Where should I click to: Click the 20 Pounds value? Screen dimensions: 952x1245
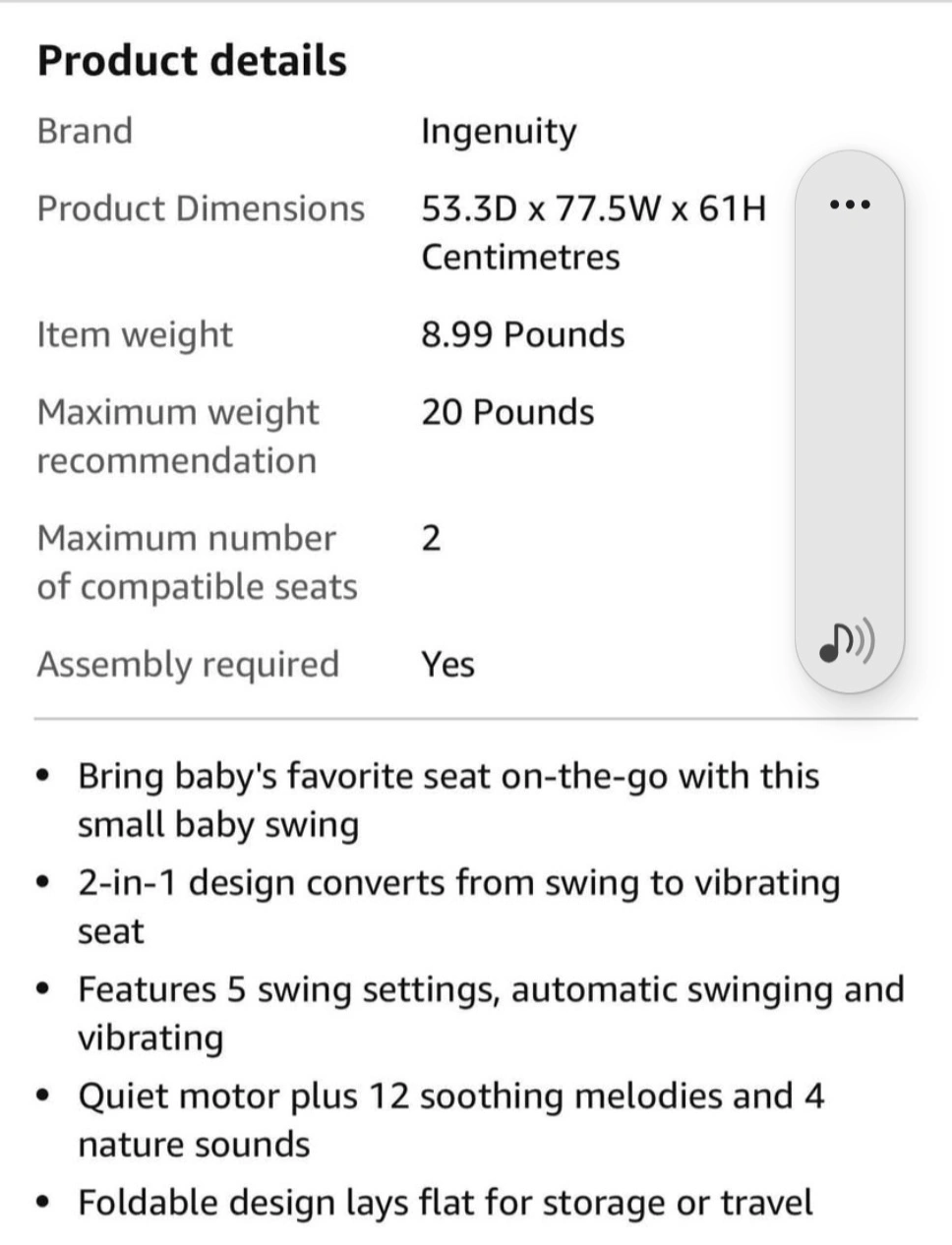507,412
